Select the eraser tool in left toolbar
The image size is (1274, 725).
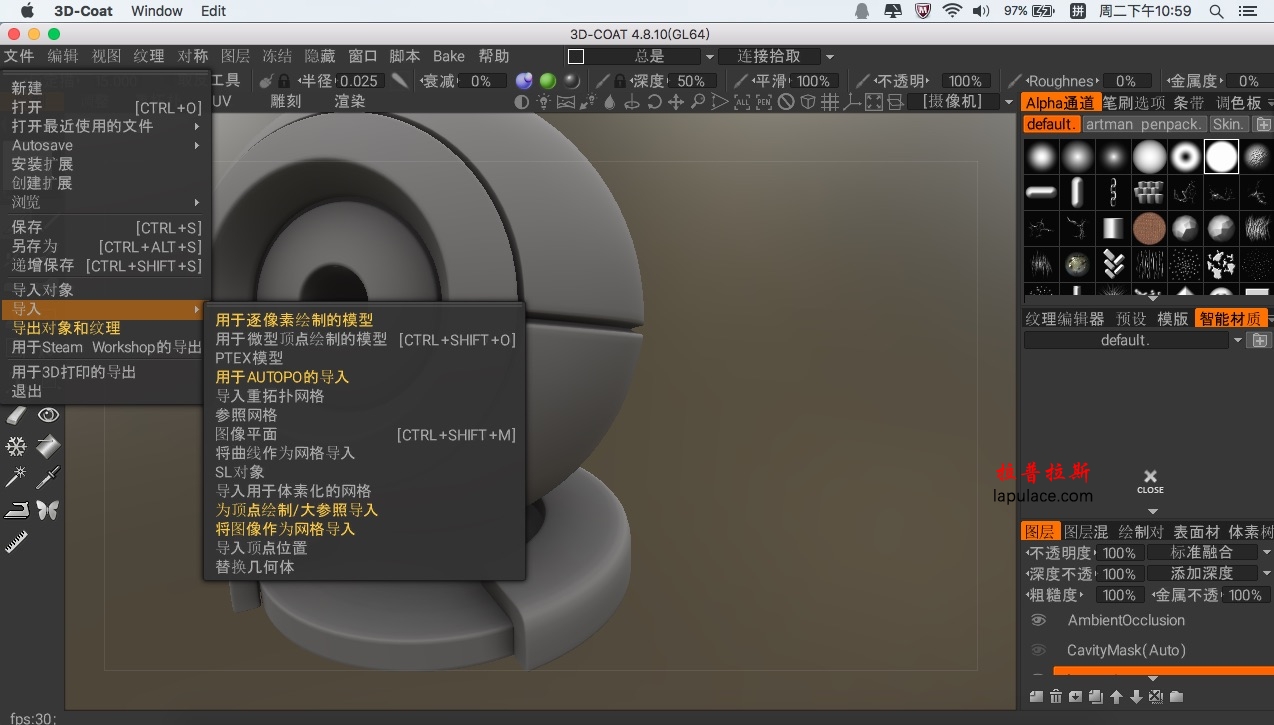17,415
